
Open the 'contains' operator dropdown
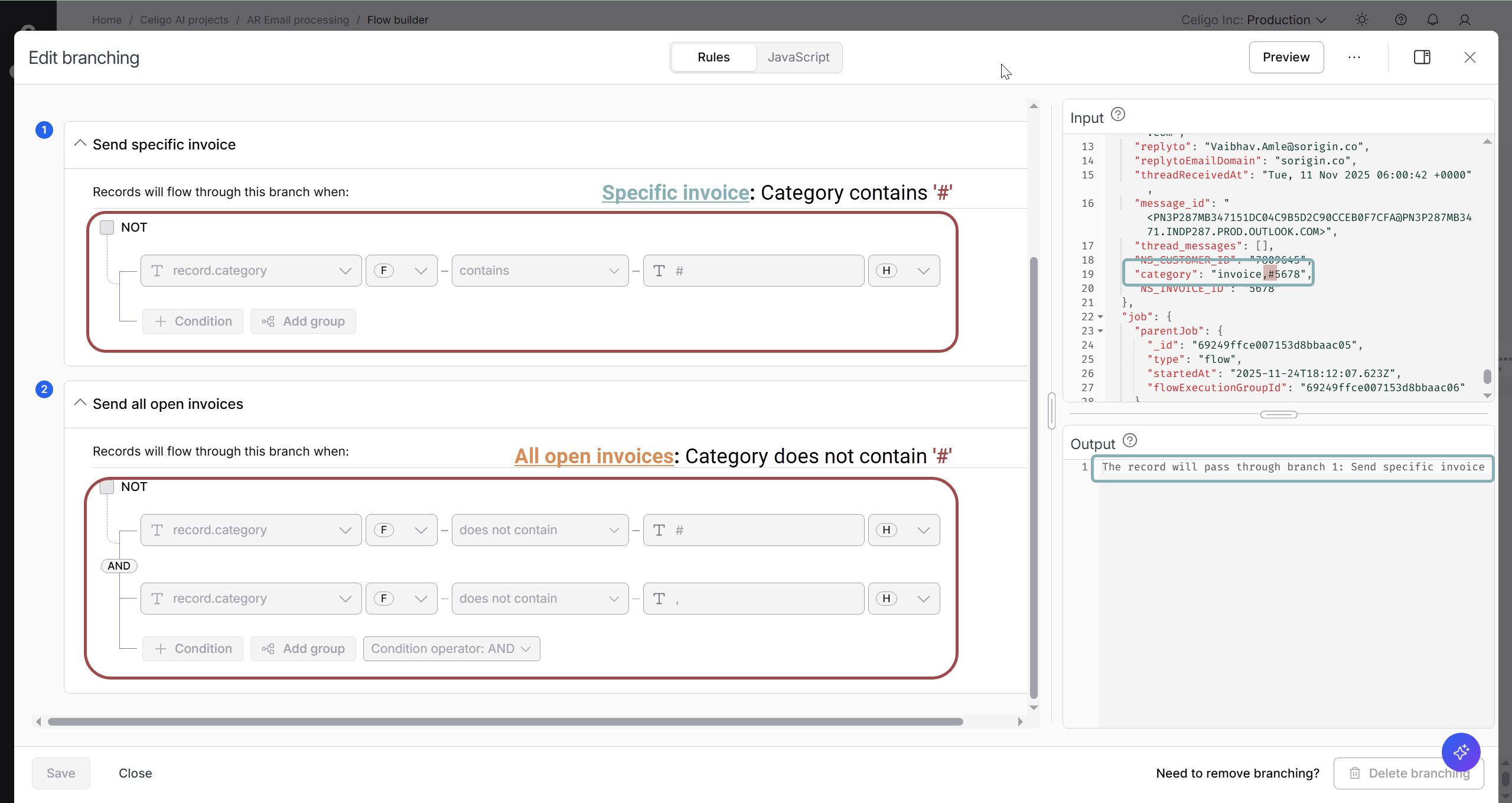point(539,271)
